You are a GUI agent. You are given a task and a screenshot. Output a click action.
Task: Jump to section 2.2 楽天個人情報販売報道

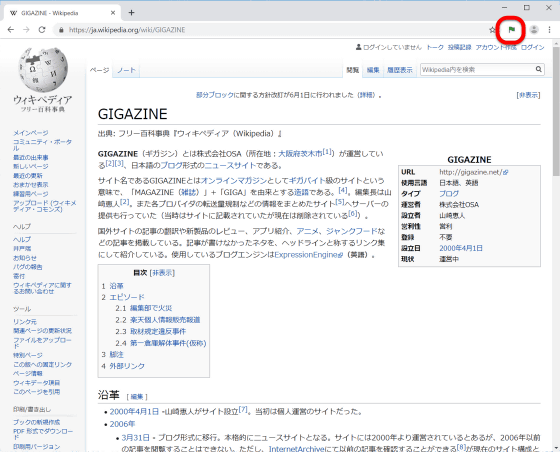coord(165,320)
